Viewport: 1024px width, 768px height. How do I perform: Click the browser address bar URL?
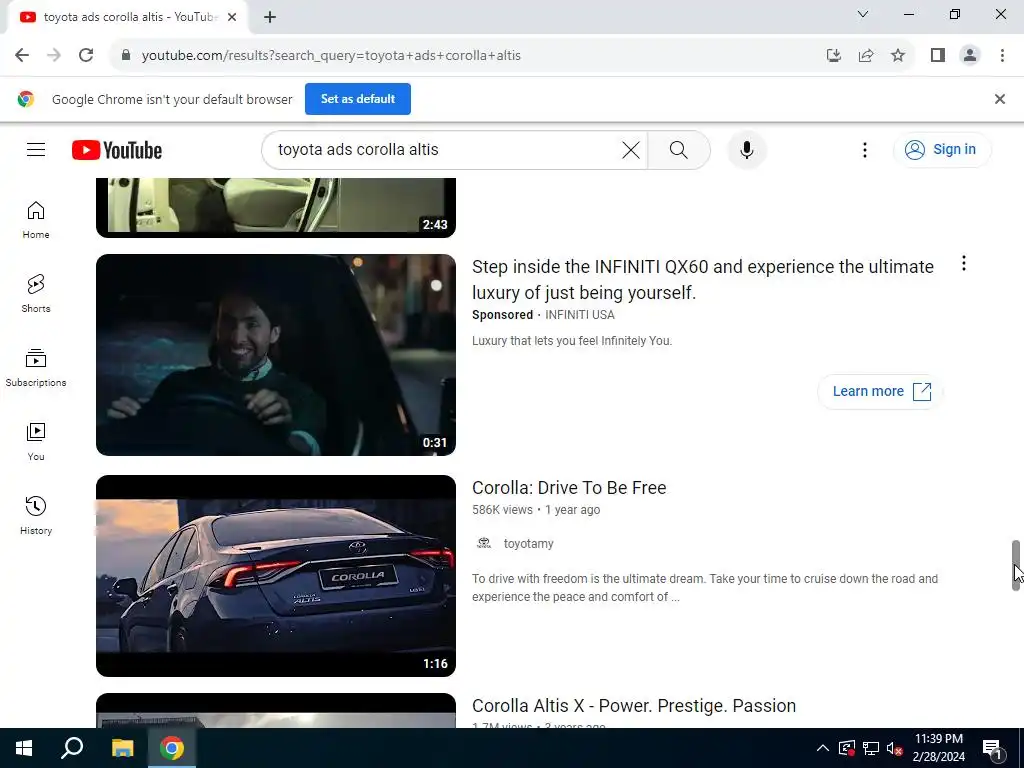point(331,56)
